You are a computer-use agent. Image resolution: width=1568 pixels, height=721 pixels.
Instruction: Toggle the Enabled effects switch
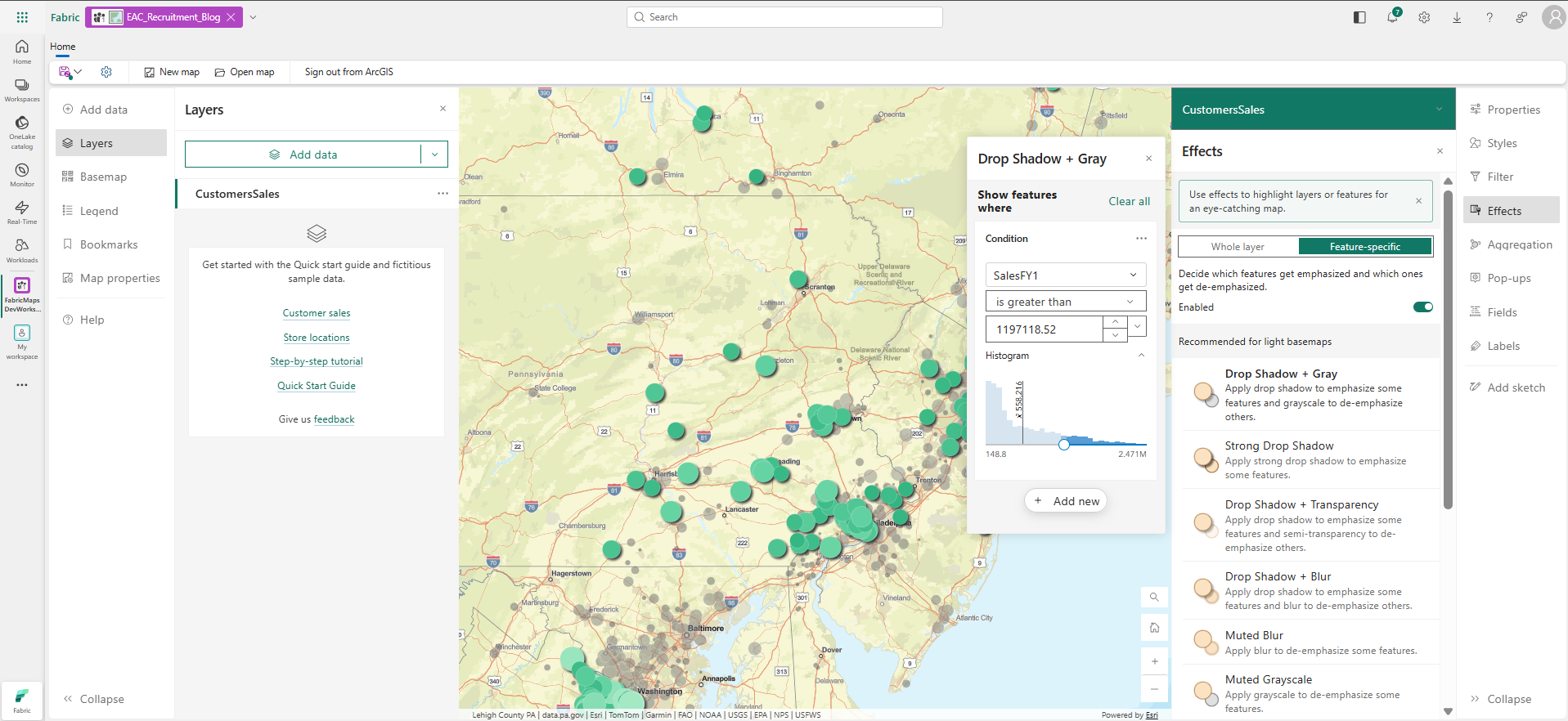pos(1423,307)
